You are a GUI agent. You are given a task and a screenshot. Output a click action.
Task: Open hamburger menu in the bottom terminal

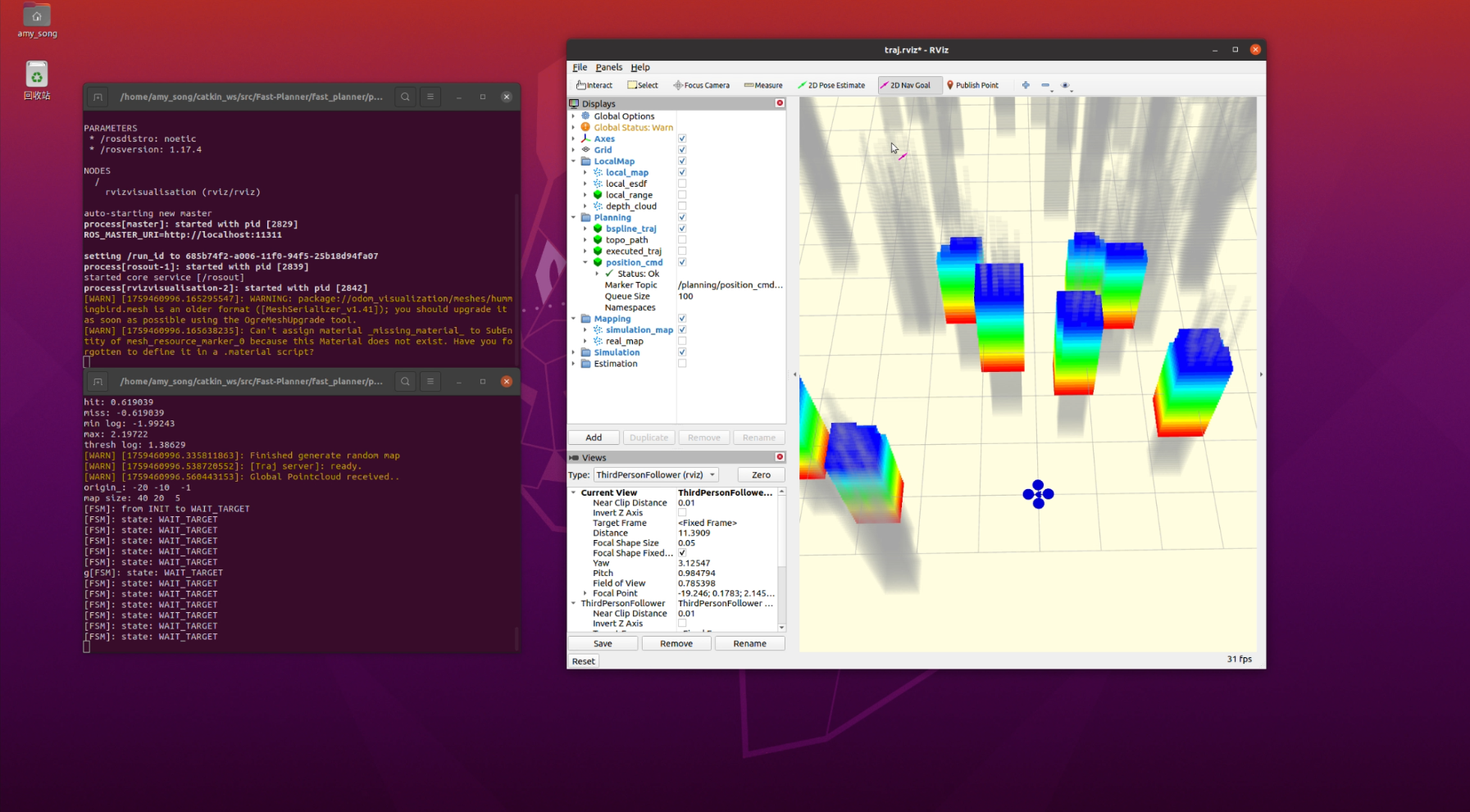[430, 381]
